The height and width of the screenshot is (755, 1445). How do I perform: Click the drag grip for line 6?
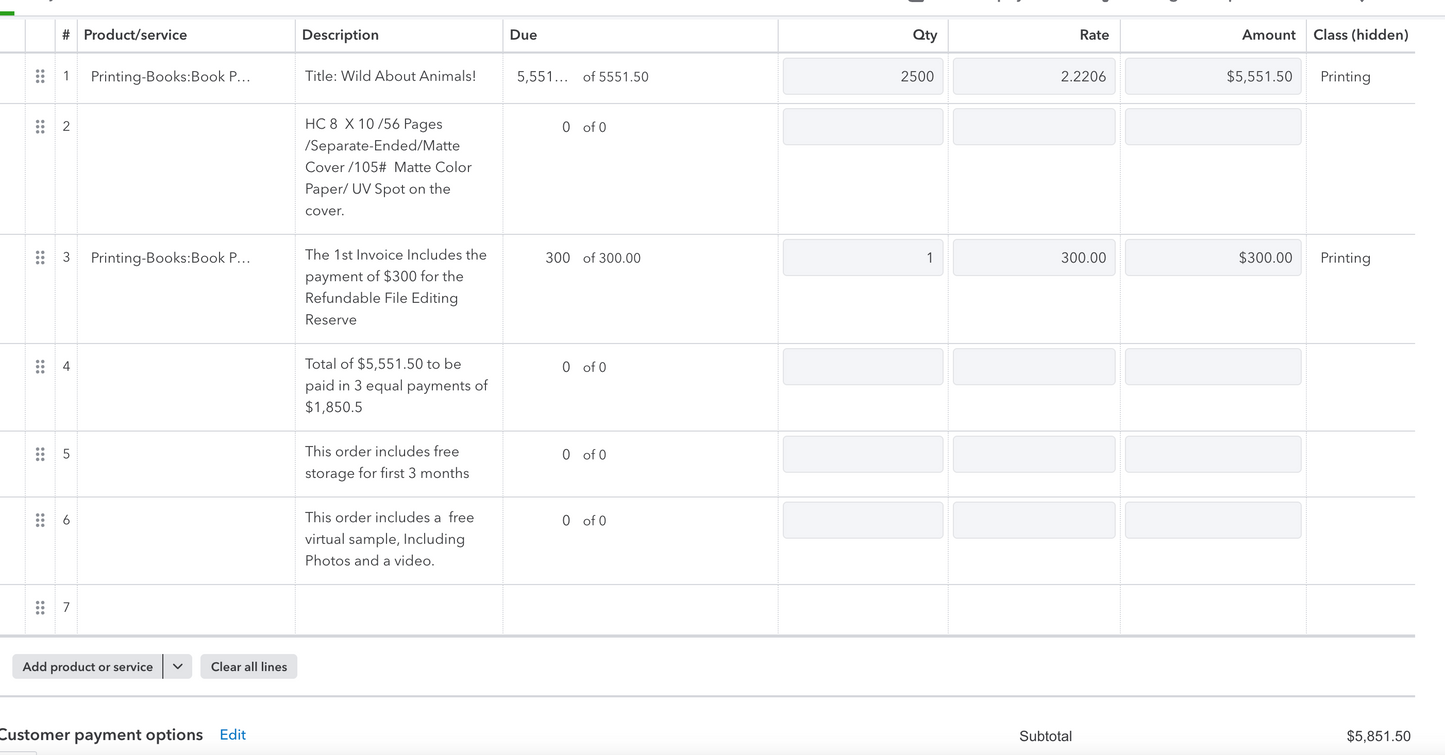40,521
